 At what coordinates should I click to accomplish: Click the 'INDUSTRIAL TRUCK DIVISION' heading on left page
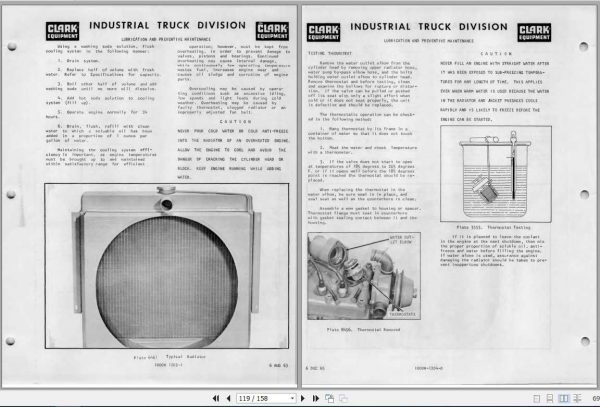pos(168,26)
